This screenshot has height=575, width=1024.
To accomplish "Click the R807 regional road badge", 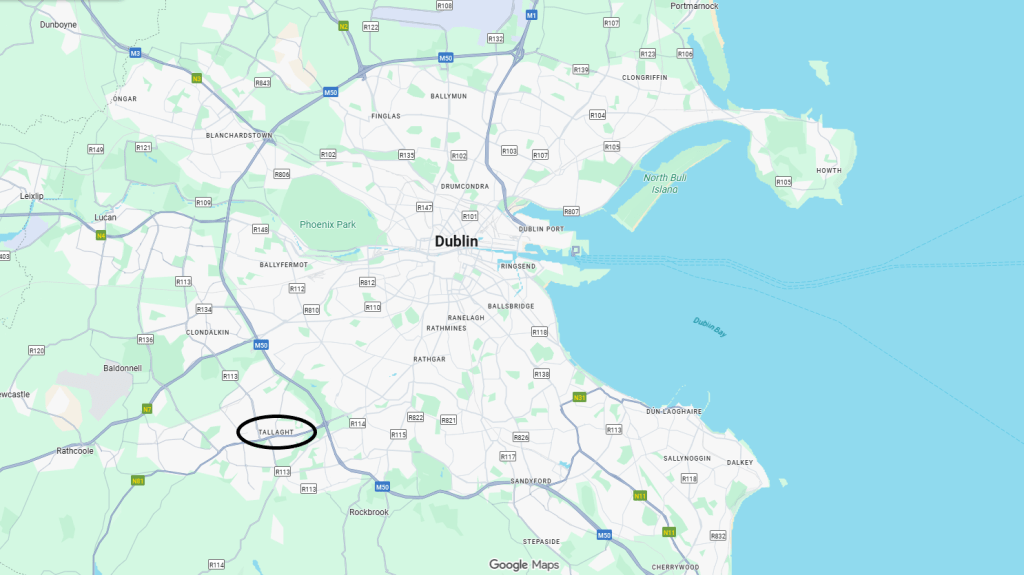I will click(x=571, y=212).
